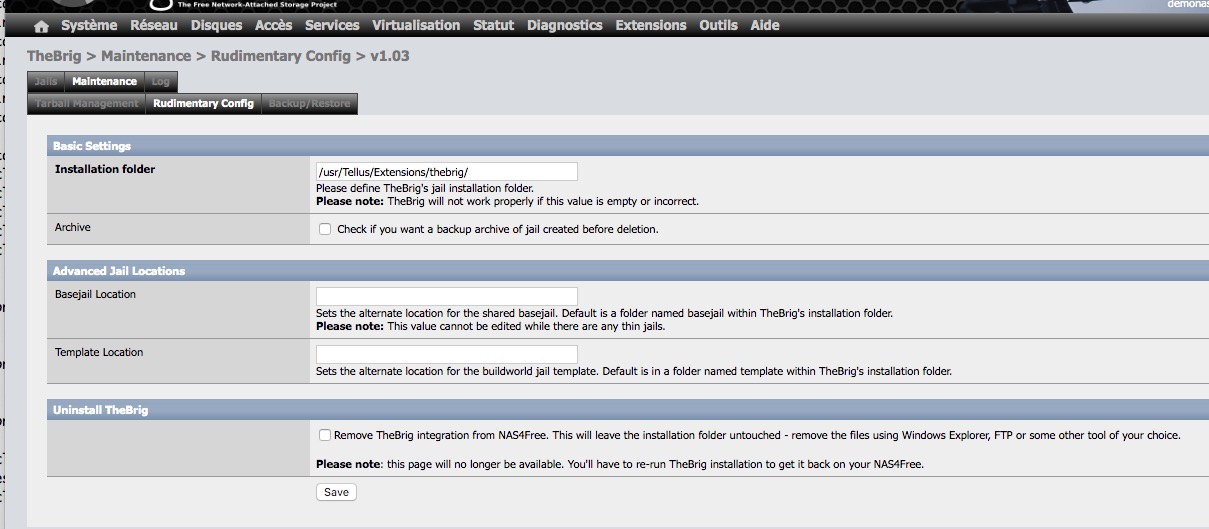Enable backup archive before jail deletion checkbox

(x=325, y=229)
